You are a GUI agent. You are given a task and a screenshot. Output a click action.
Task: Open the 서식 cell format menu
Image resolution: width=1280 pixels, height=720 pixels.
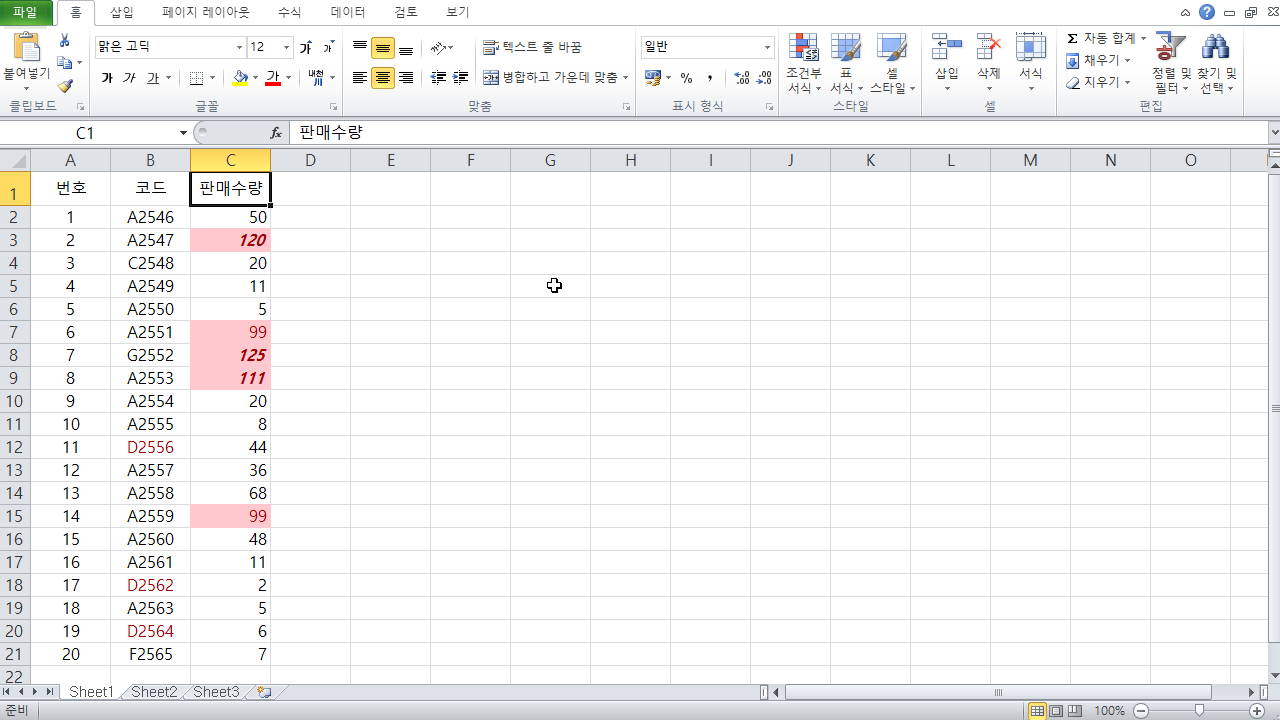coord(1031,63)
